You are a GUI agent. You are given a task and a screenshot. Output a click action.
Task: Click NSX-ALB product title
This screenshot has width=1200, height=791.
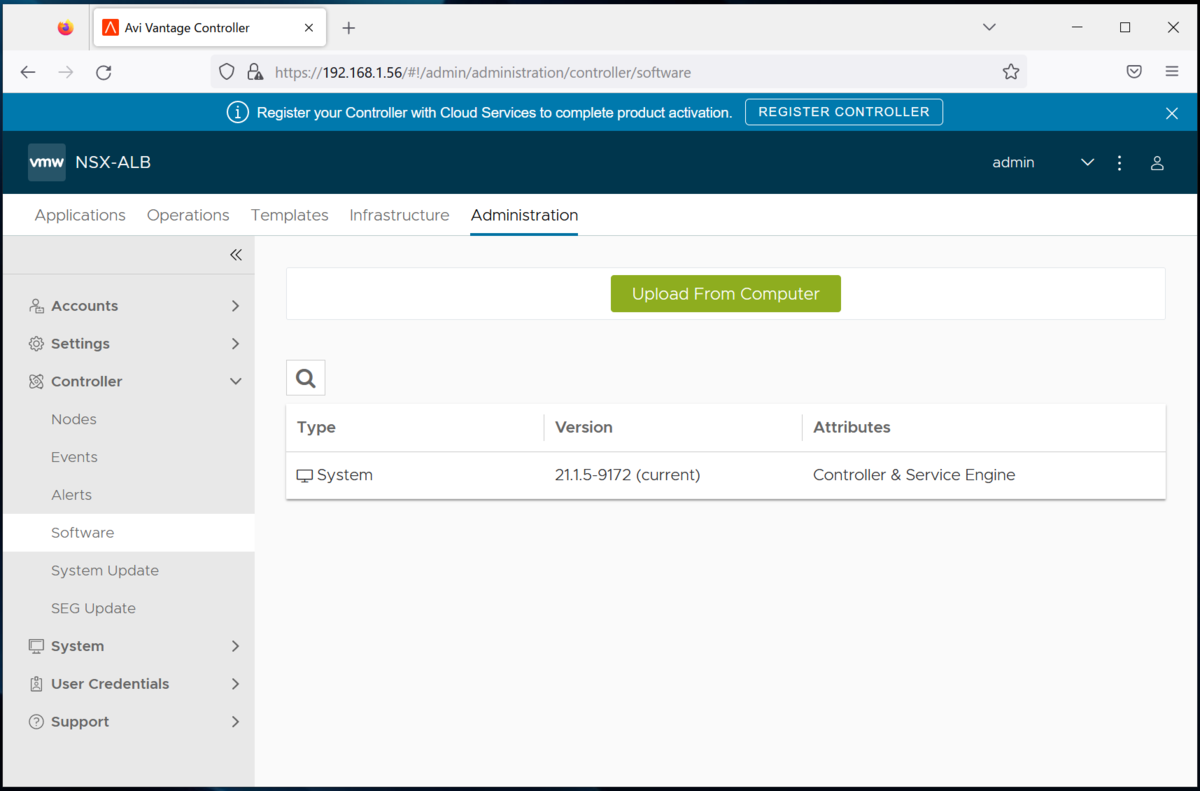click(113, 162)
